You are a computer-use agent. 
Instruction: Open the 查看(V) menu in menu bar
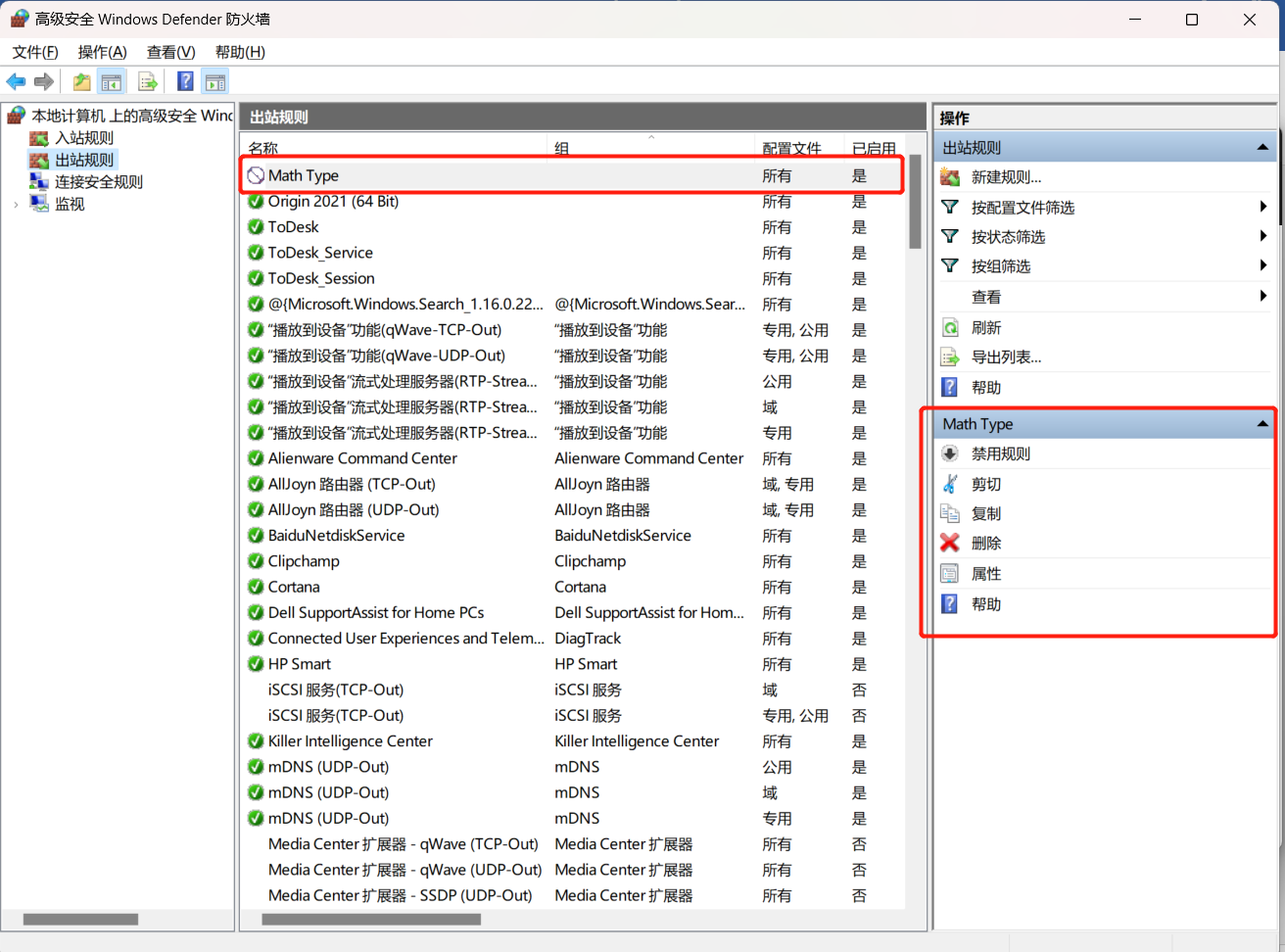(170, 52)
